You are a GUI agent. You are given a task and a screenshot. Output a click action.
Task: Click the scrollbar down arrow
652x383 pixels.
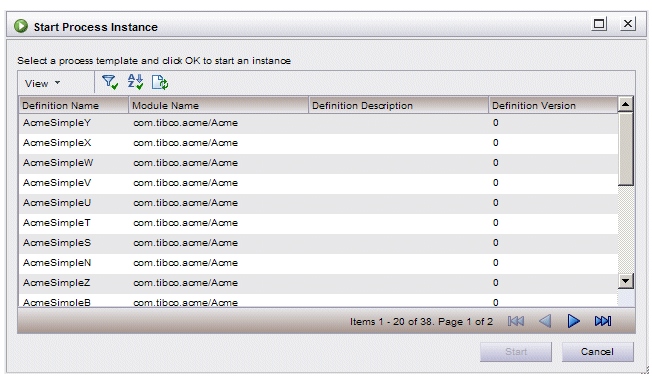[x=626, y=281]
